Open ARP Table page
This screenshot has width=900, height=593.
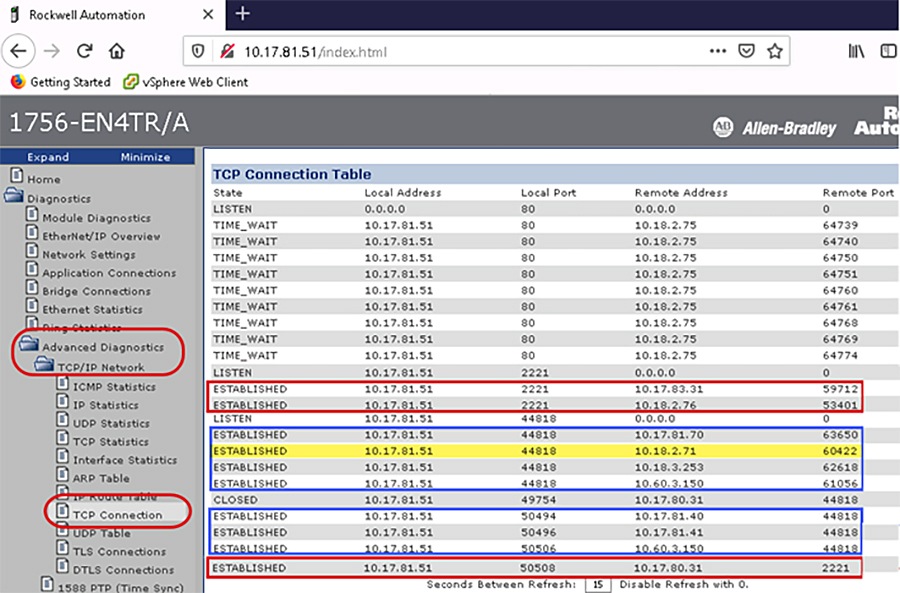pyautogui.click(x=101, y=479)
